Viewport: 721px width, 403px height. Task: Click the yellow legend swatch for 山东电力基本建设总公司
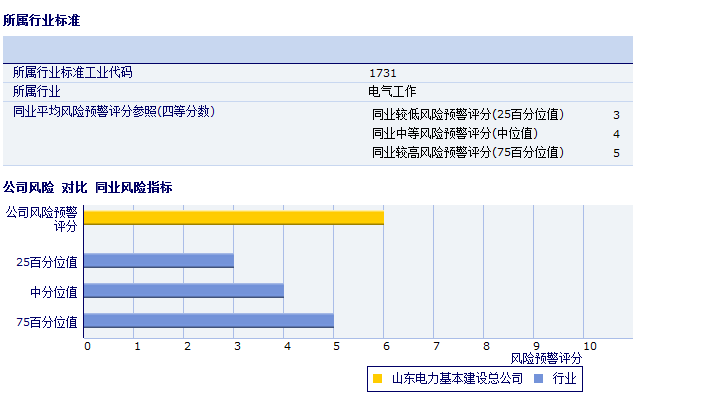(x=377, y=379)
